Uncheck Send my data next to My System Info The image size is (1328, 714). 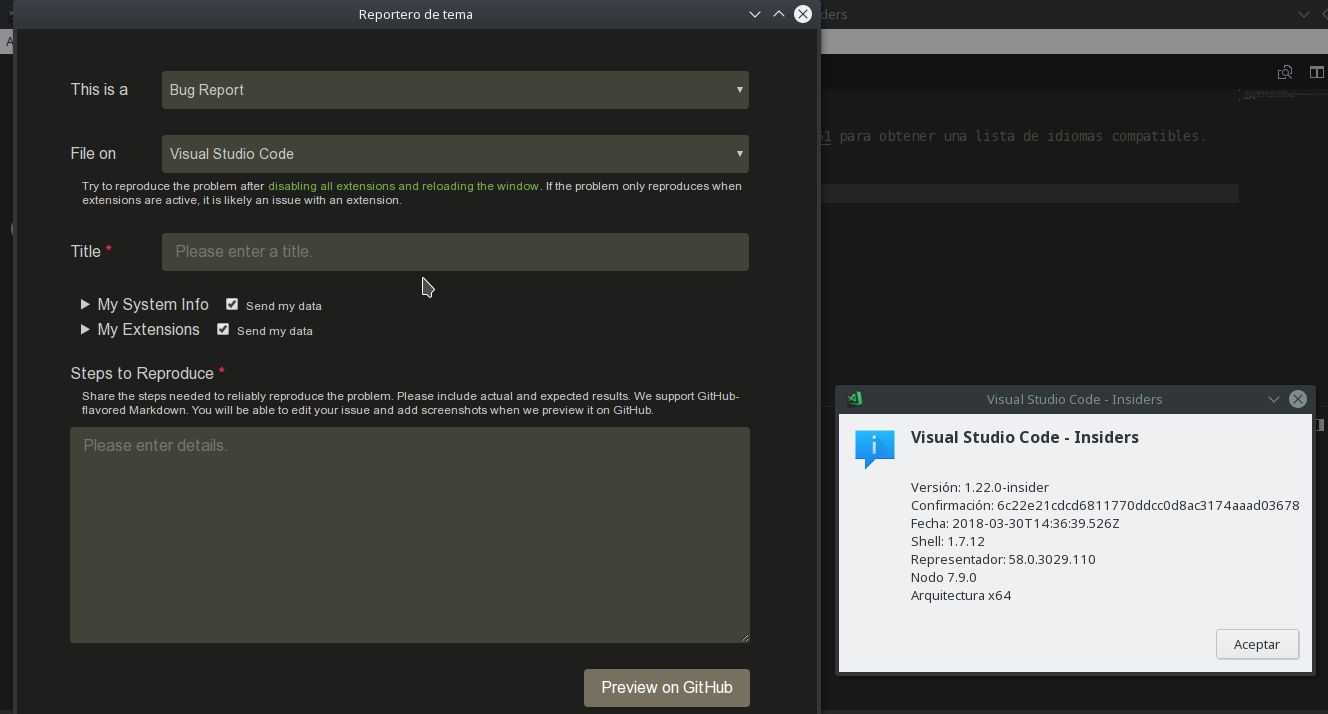(231, 304)
